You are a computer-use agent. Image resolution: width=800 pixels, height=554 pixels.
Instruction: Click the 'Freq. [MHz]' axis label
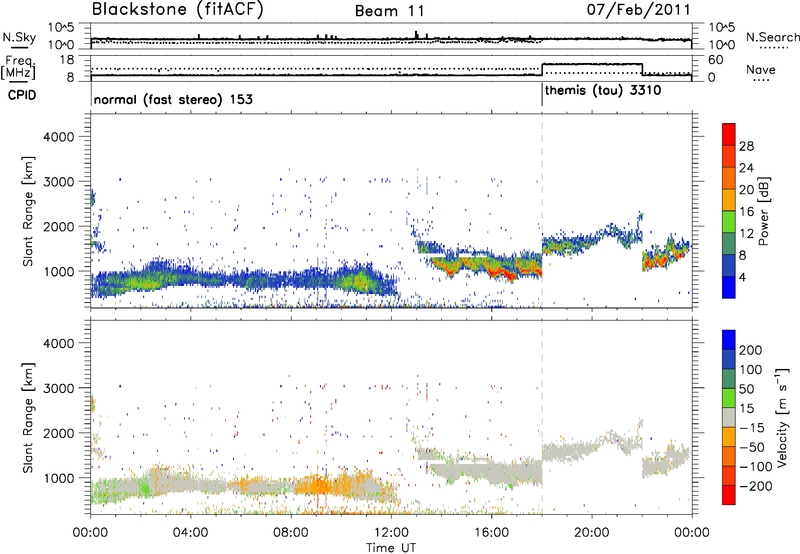(18, 68)
